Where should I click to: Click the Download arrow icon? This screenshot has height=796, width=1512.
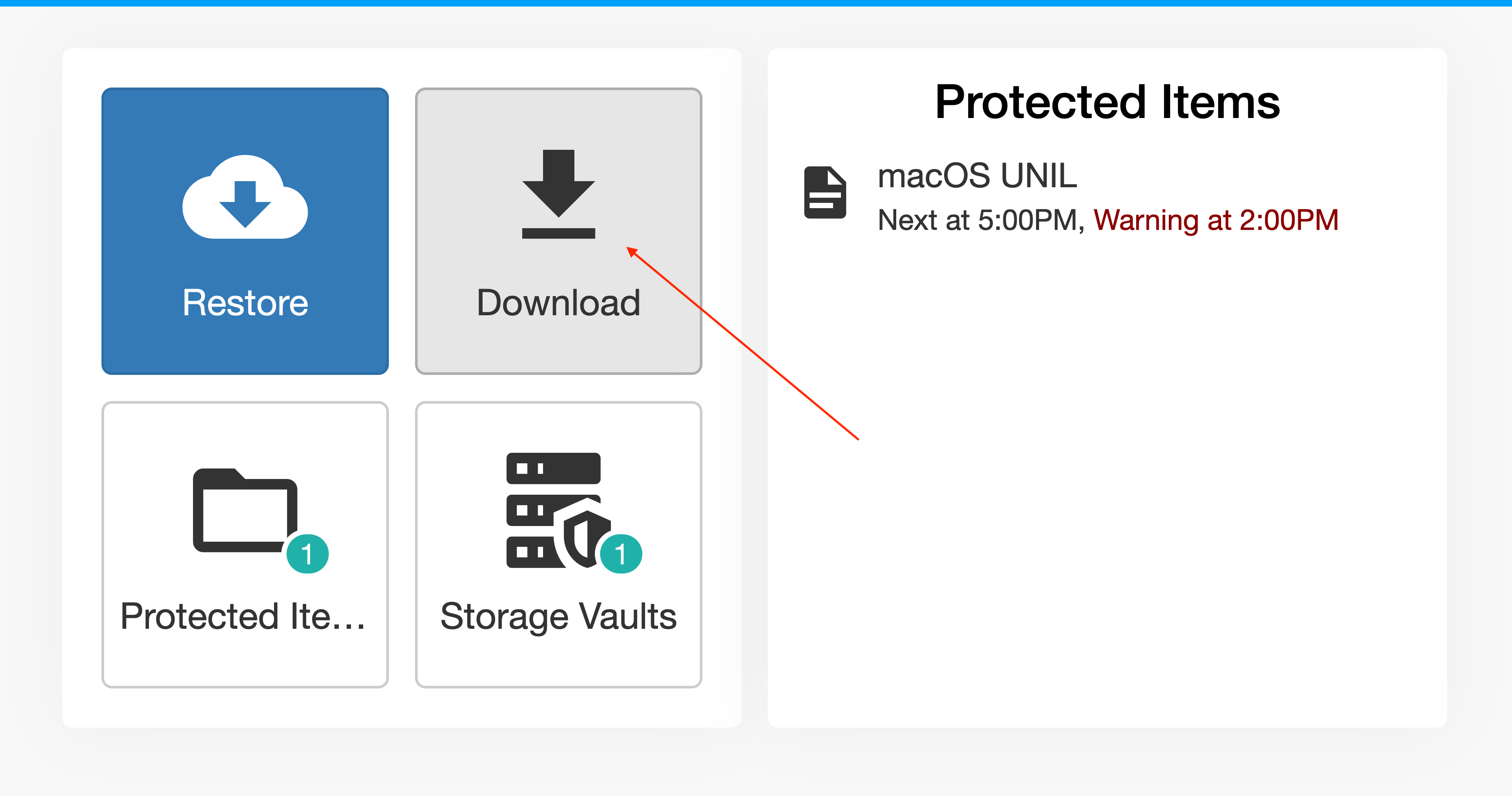point(558,194)
